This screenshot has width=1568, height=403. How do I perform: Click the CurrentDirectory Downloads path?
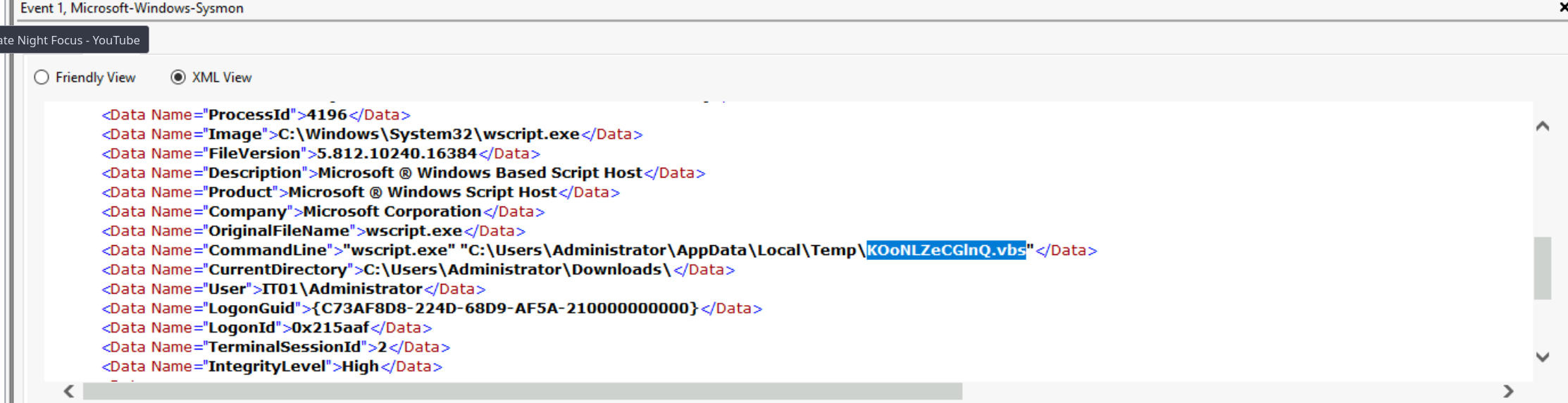(517, 270)
